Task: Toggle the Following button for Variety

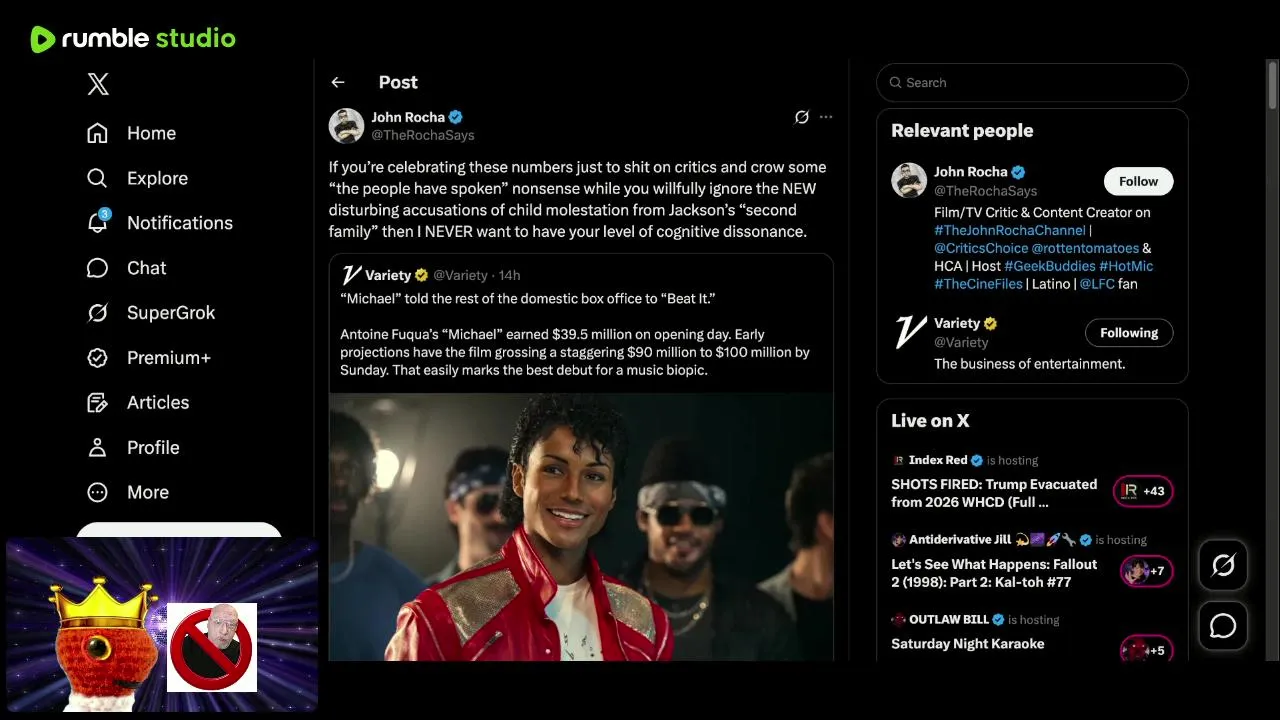Action: (1129, 333)
